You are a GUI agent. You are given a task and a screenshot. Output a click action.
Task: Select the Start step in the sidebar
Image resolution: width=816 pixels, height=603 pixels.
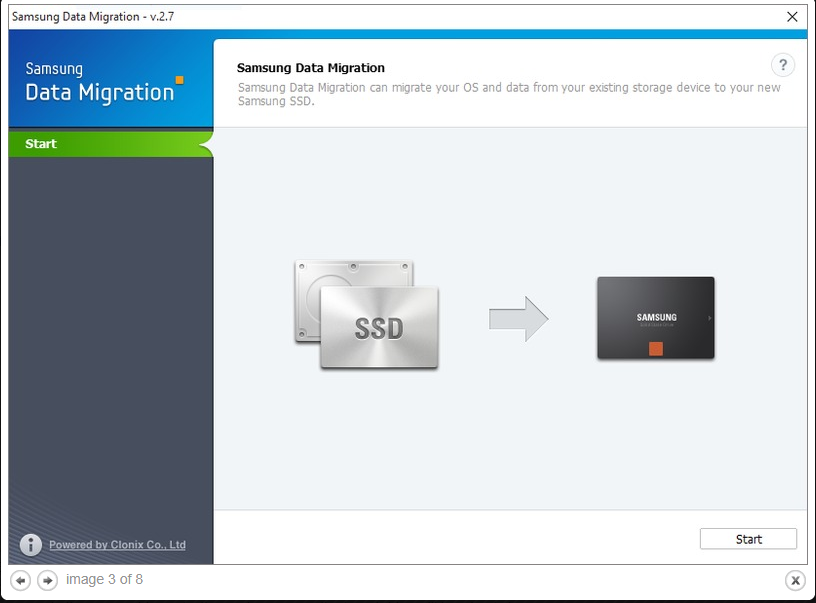[111, 144]
